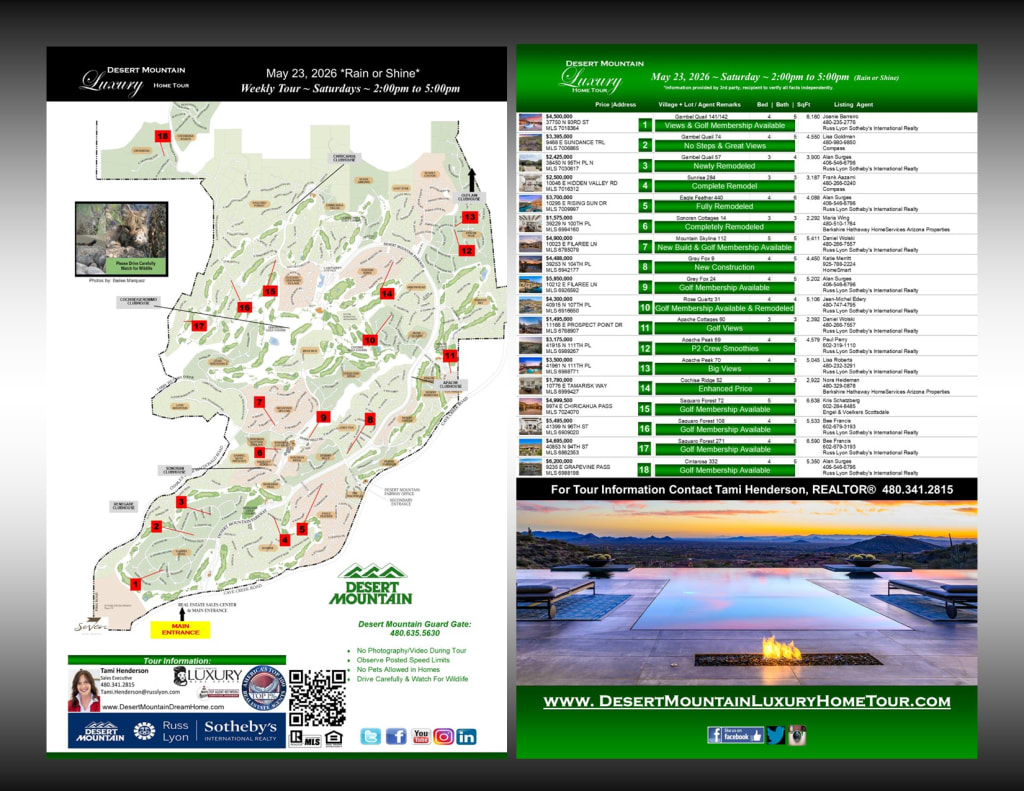1024x791 pixels.
Task: Click the yellow Main Entrance label
Action: (180, 630)
